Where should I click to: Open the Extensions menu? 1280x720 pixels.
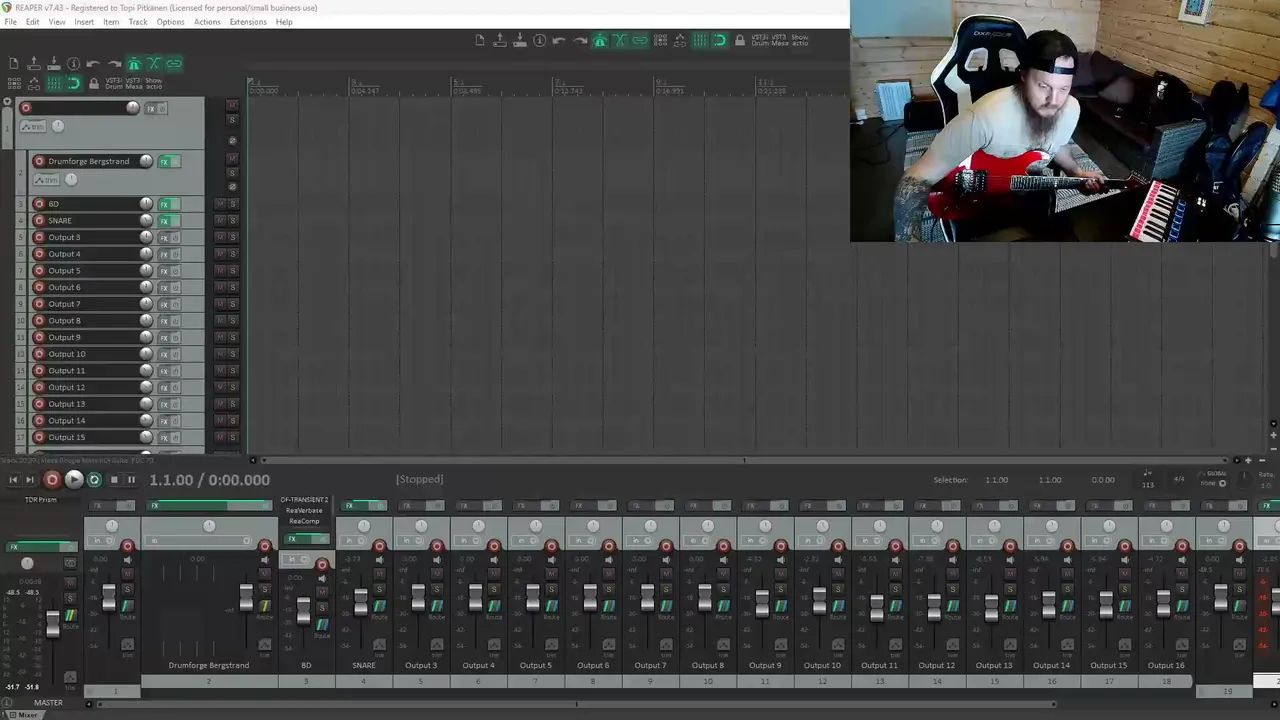pyautogui.click(x=248, y=22)
